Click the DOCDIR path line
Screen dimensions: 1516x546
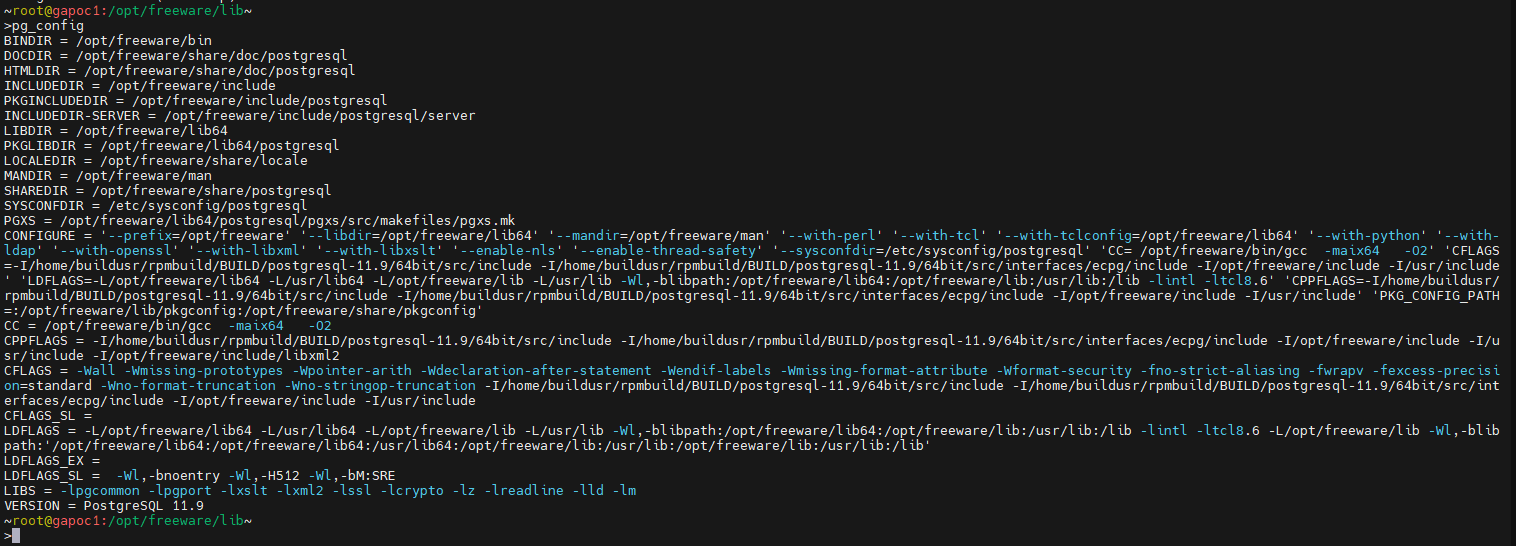(176, 55)
